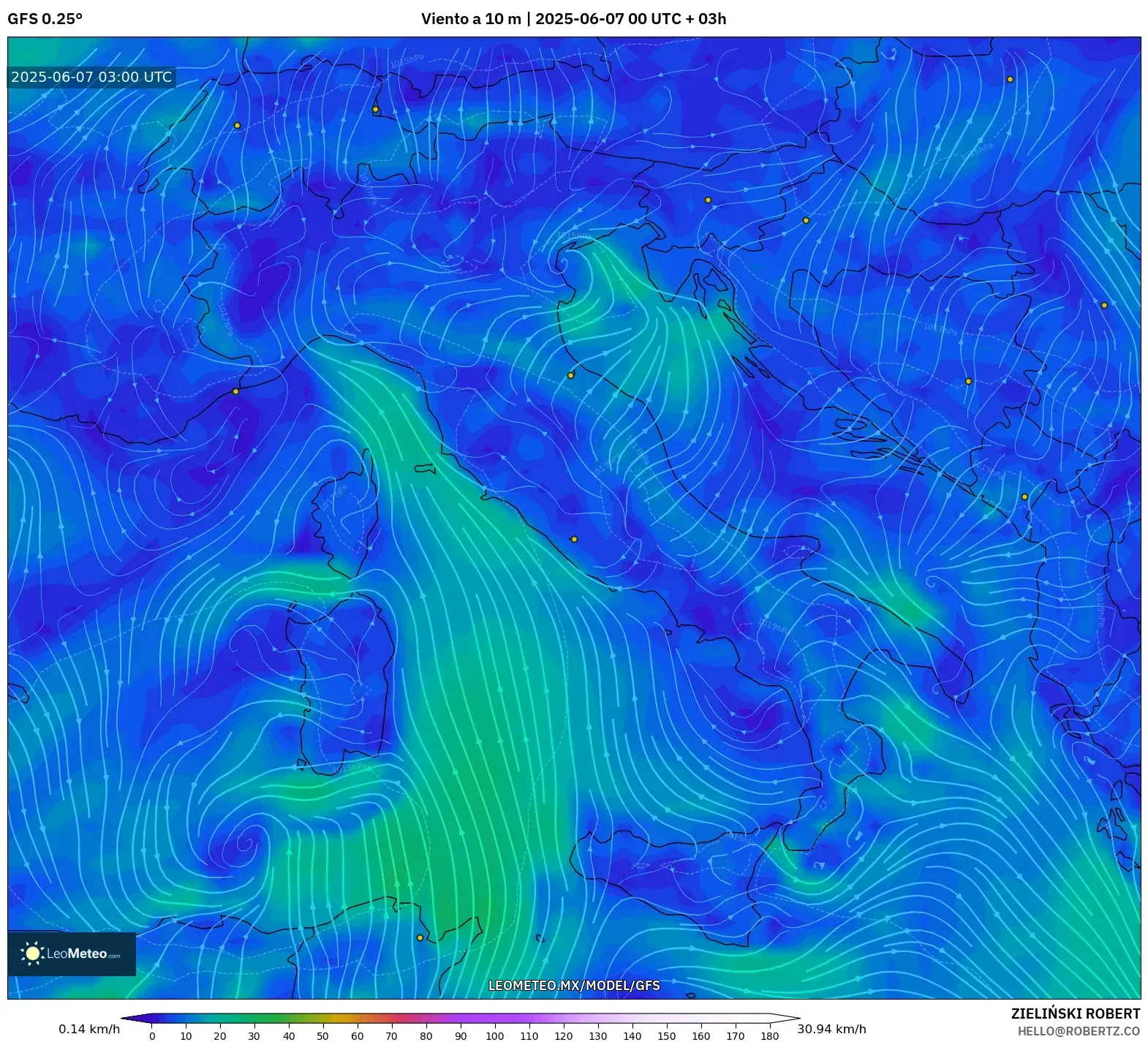The height and width of the screenshot is (1042, 1148).
Task: Click the colorbar tick label 150
Action: point(666,1035)
